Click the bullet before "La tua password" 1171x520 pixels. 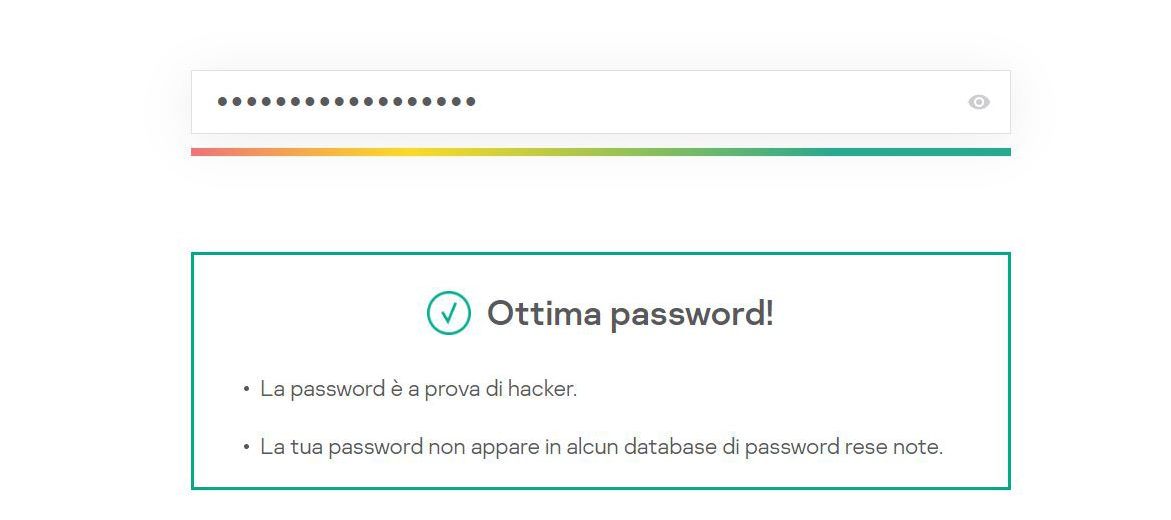point(246,448)
